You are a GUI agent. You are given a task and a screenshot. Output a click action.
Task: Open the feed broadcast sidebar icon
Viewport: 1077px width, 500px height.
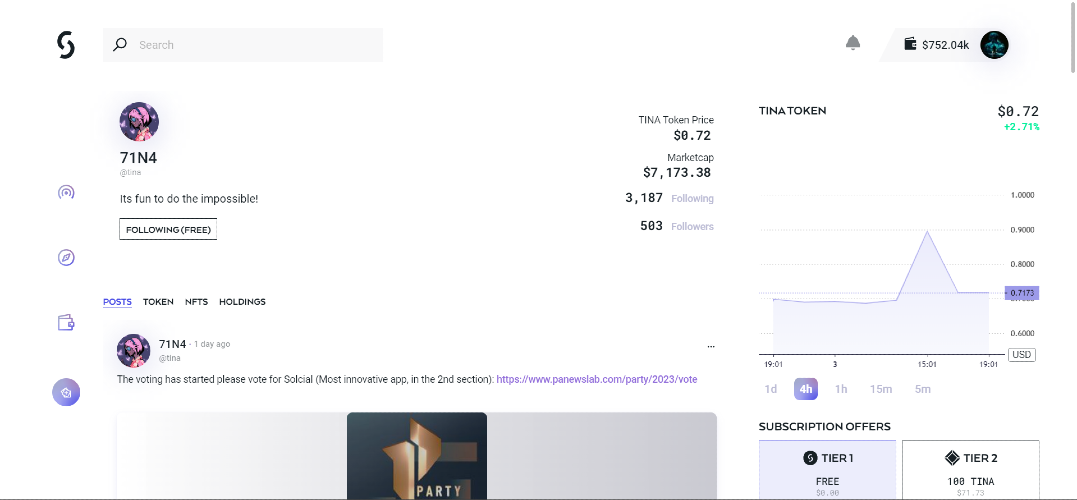[x=66, y=192]
